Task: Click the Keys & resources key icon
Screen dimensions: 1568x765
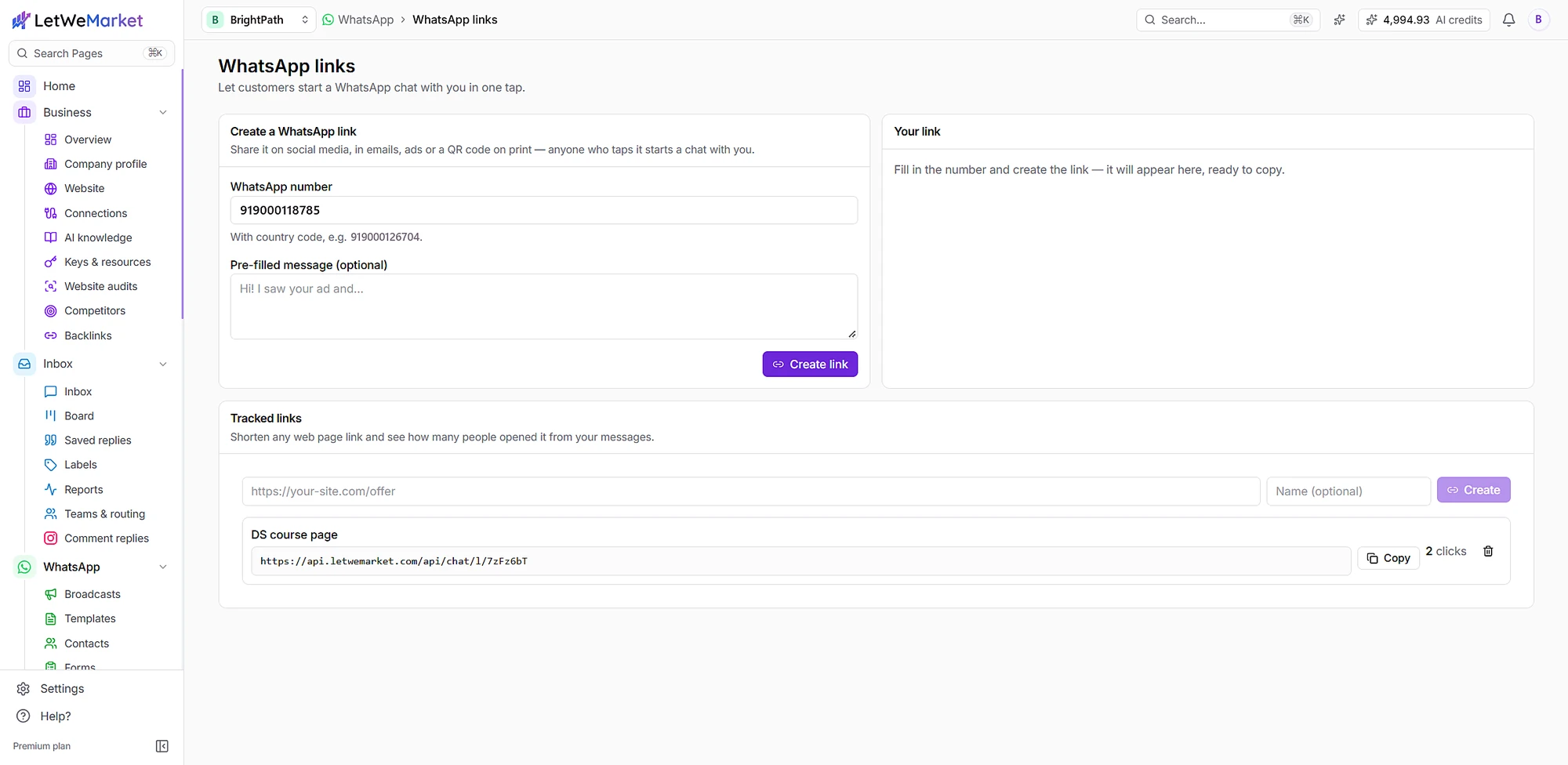Action: 51,262
